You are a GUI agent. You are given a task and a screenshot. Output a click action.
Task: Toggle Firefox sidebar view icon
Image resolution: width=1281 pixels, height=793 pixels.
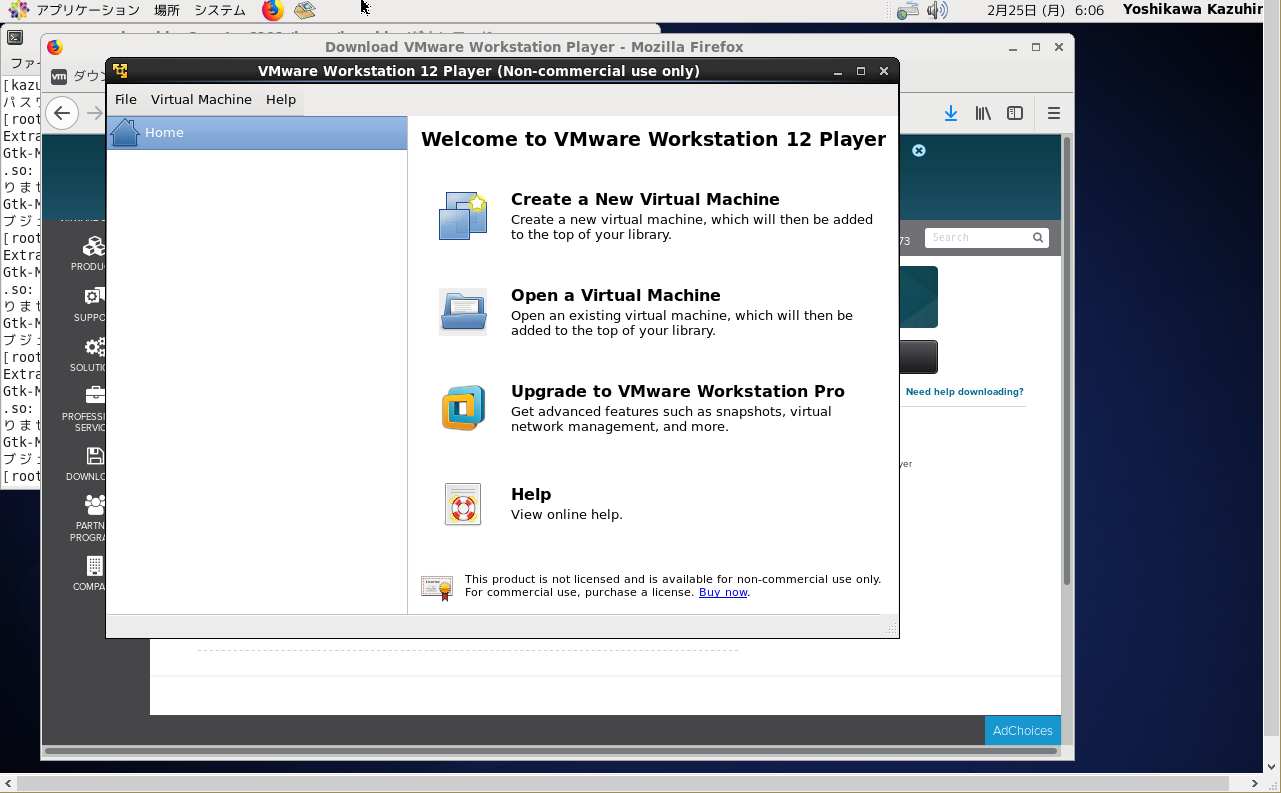(1015, 114)
